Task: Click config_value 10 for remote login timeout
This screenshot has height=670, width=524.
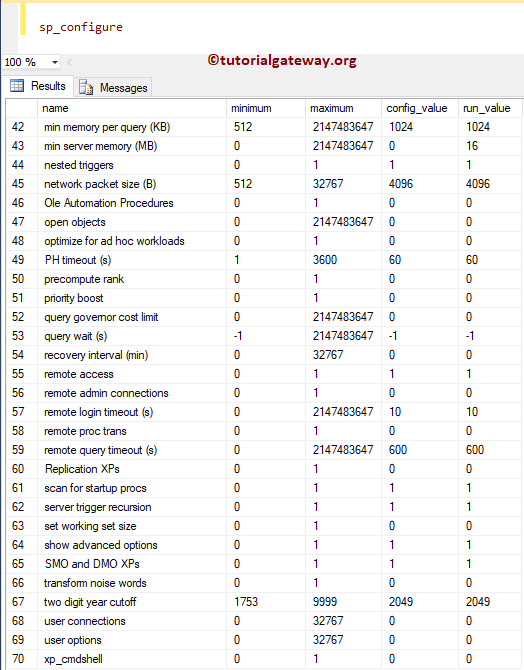Action: click(x=420, y=412)
